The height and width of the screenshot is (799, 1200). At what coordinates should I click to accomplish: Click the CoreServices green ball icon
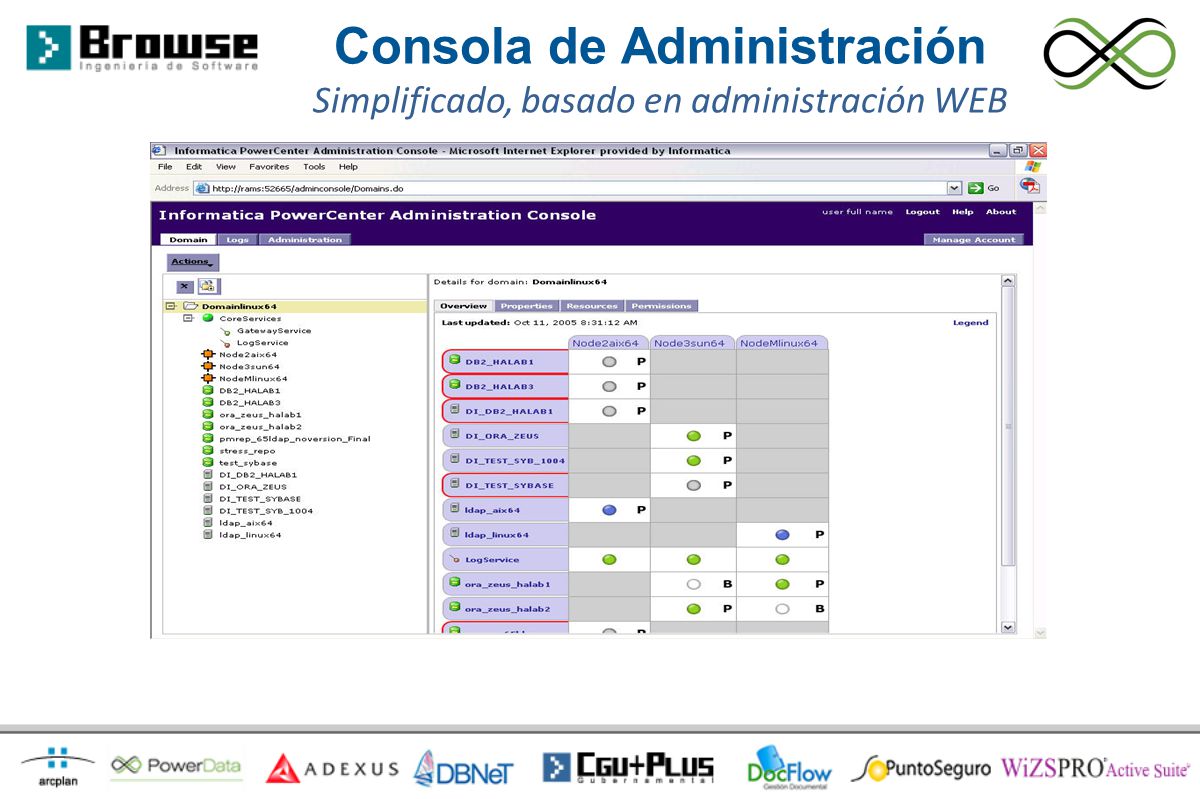coord(208,318)
